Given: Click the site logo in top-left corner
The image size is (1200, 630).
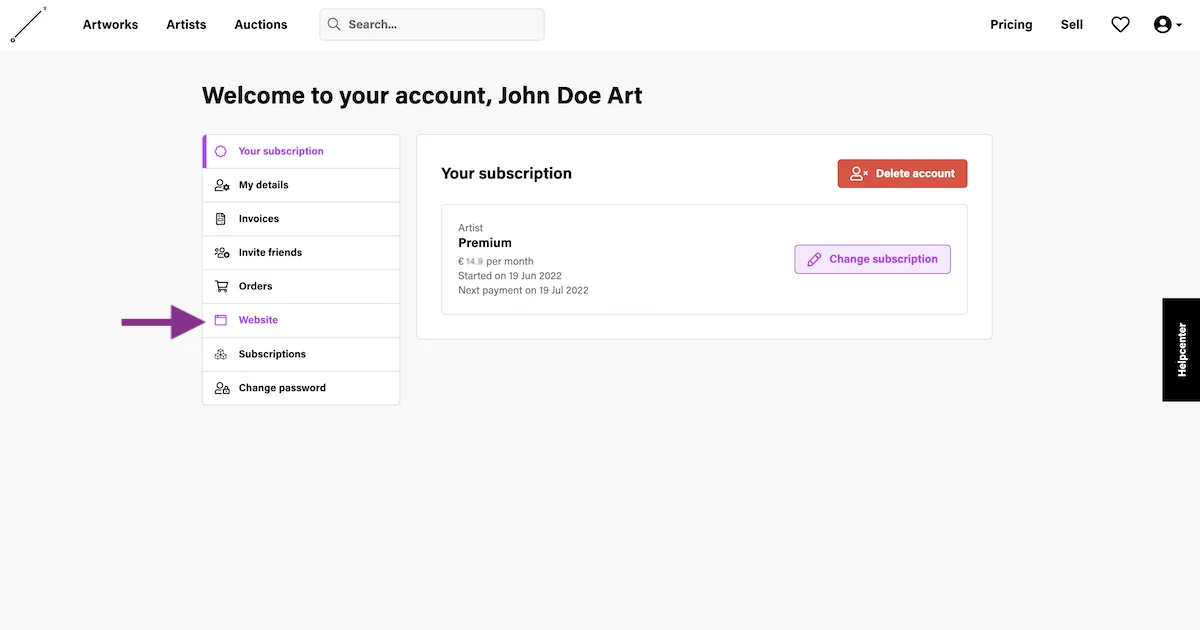Looking at the screenshot, I should (28, 24).
